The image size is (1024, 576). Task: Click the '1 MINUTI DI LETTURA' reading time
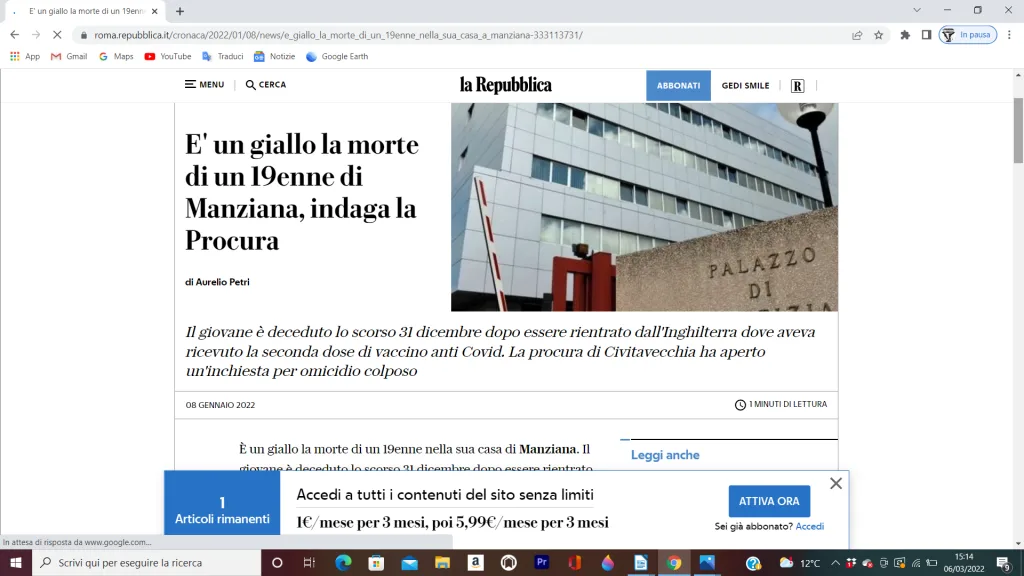pos(781,405)
